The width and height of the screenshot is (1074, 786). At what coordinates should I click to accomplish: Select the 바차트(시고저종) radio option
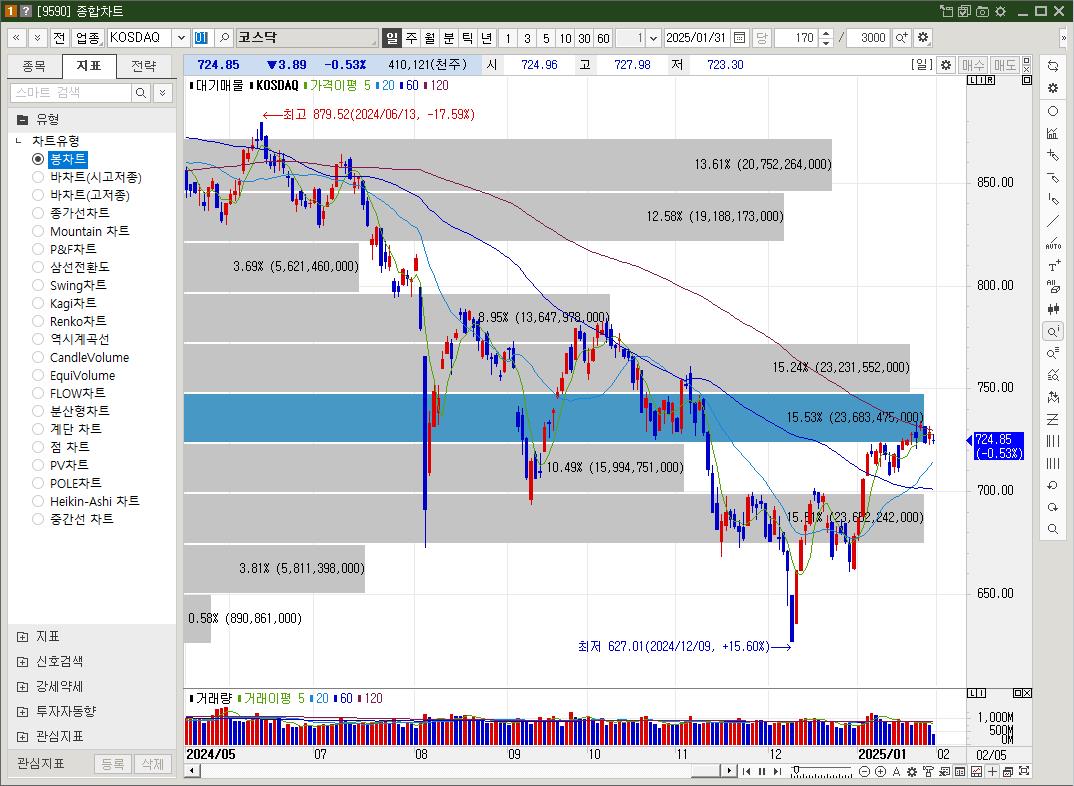tap(38, 177)
